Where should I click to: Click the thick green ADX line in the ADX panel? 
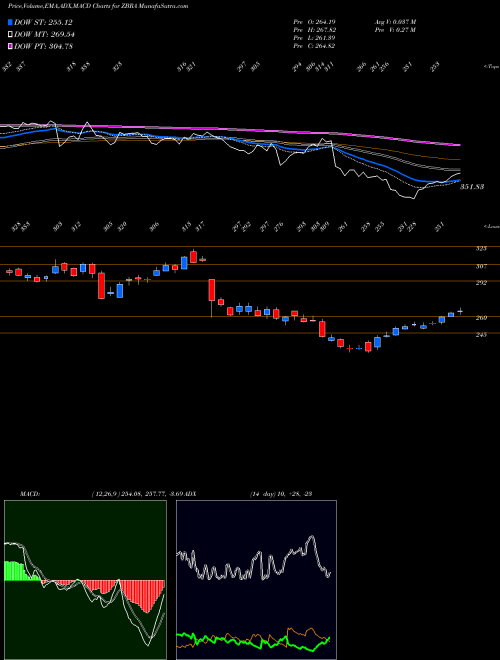(253, 641)
